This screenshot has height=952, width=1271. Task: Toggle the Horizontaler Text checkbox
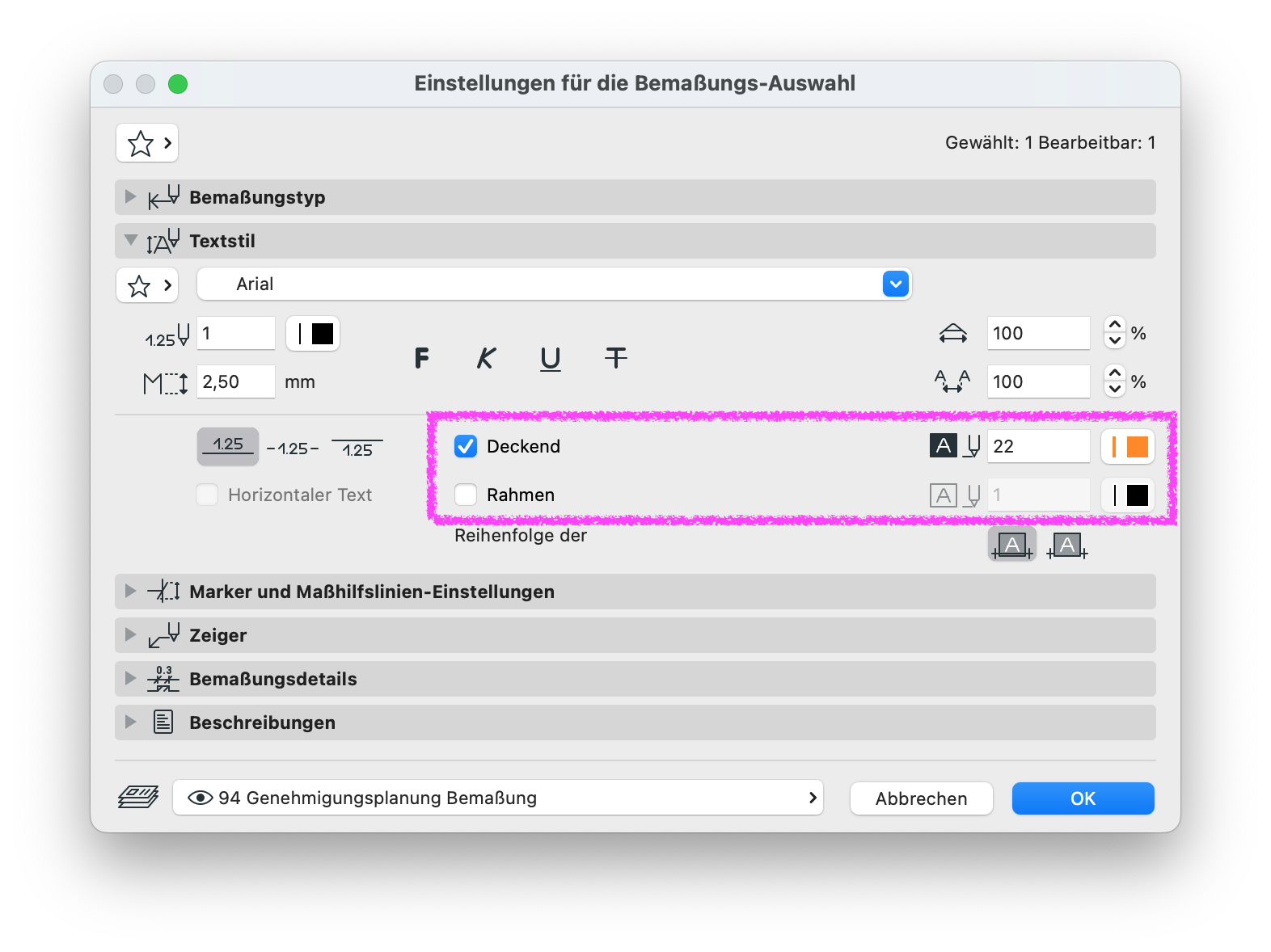tap(207, 495)
